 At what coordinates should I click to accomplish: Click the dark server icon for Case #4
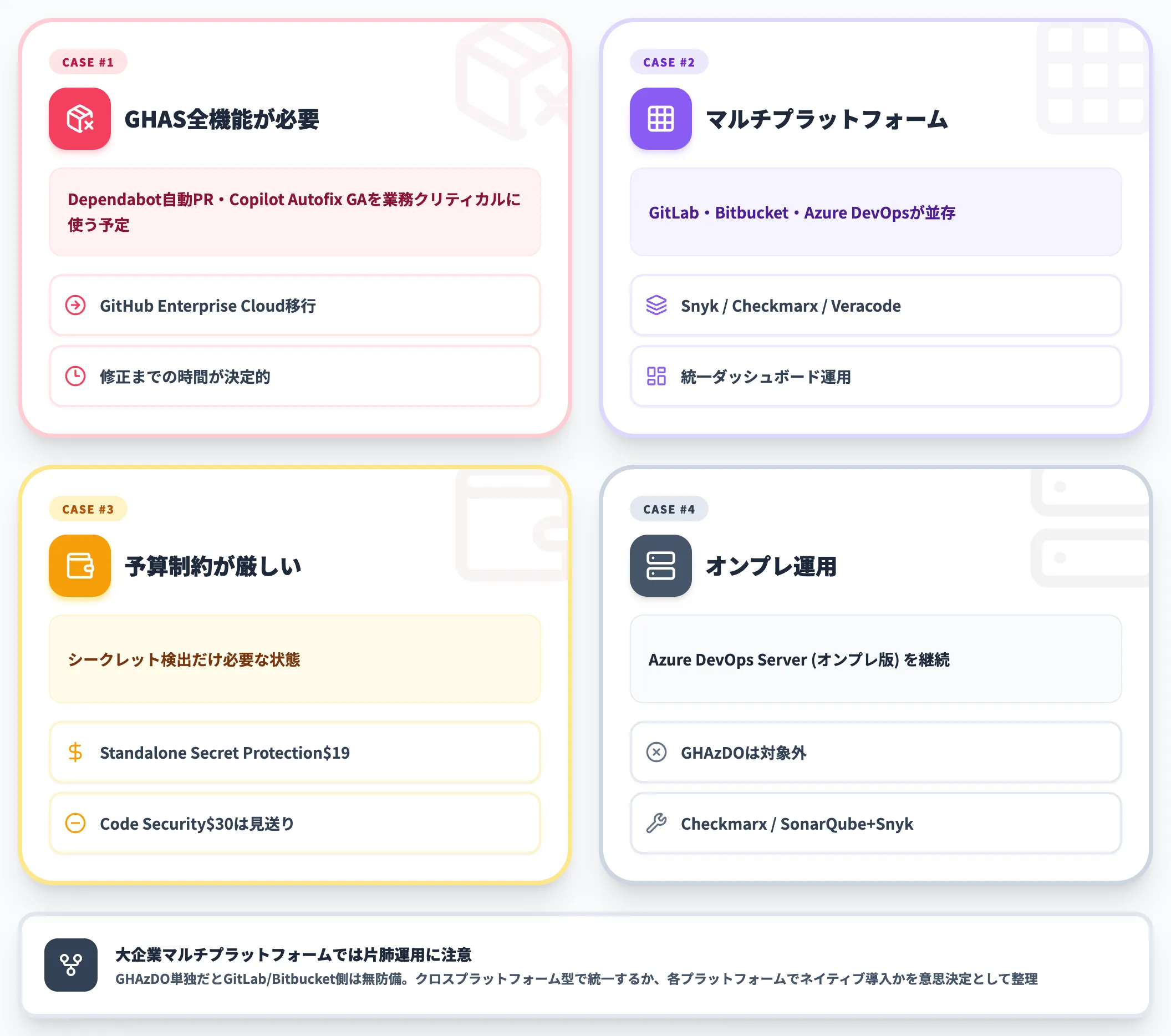click(660, 566)
